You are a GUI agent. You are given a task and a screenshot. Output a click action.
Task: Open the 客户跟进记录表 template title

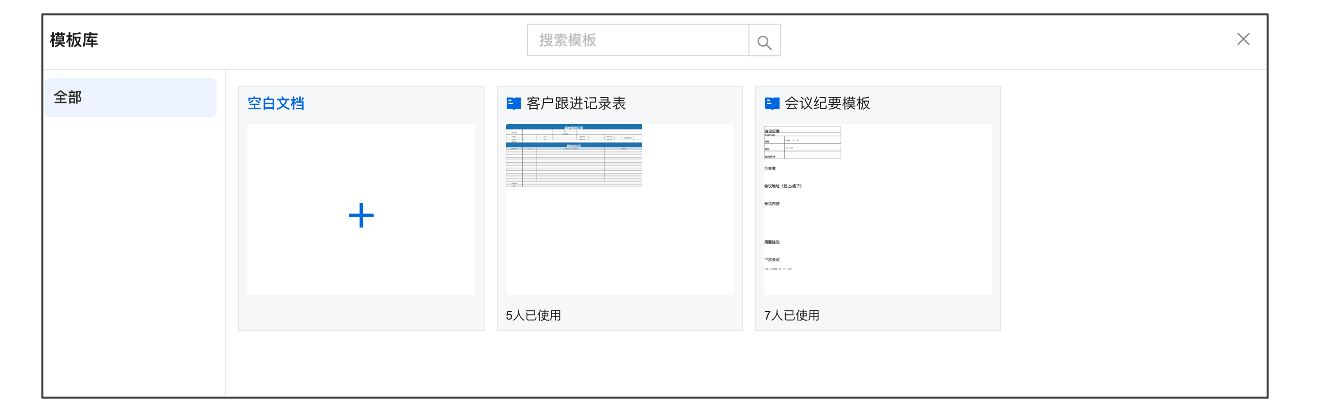576,103
